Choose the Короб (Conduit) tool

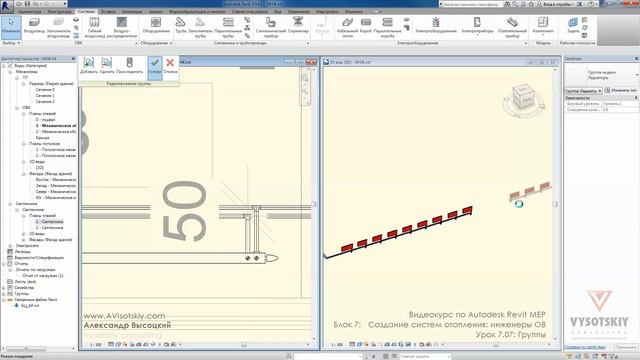[x=366, y=25]
